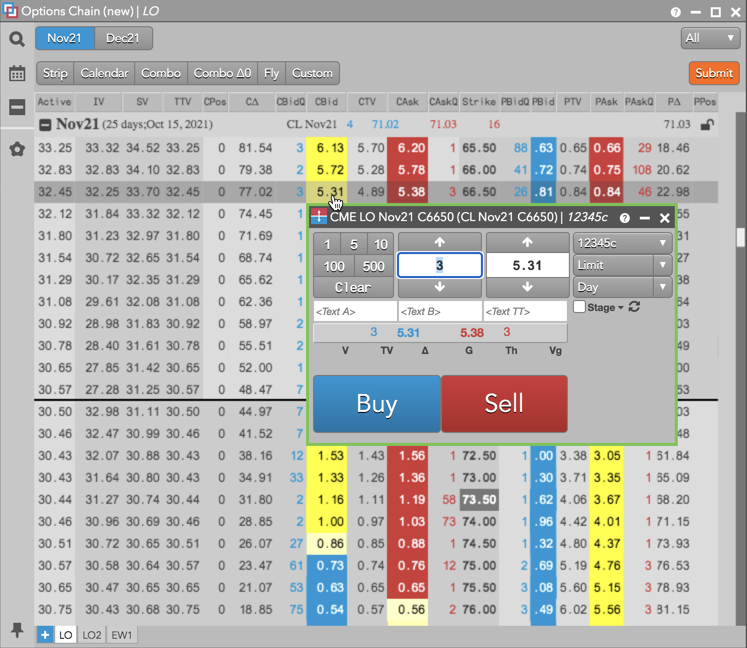Click the settings gear icon in sidebar
This screenshot has width=747, height=648.
click(17, 149)
